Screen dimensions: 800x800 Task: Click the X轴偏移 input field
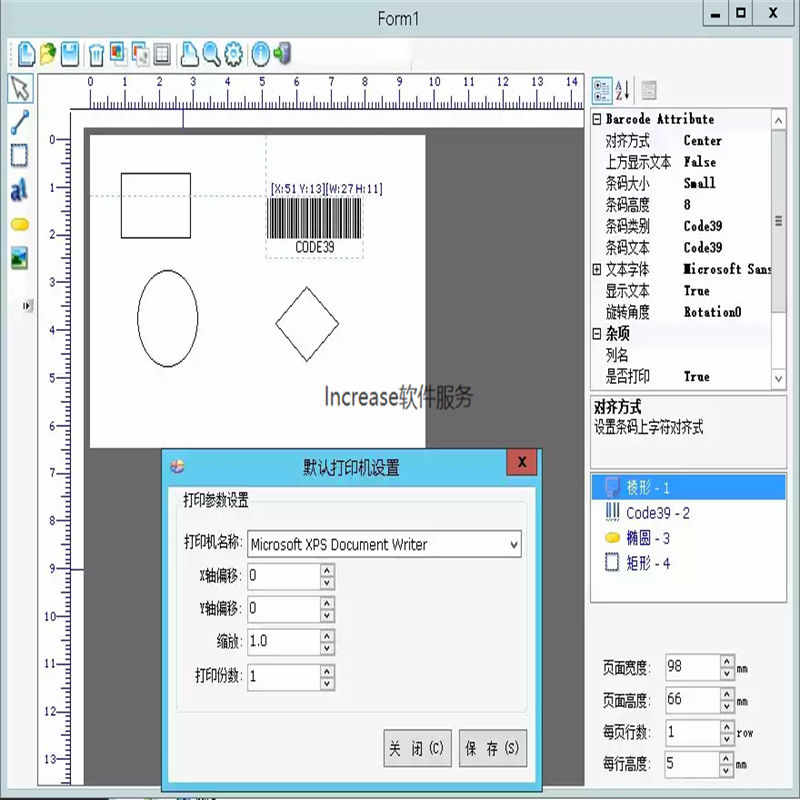(284, 577)
